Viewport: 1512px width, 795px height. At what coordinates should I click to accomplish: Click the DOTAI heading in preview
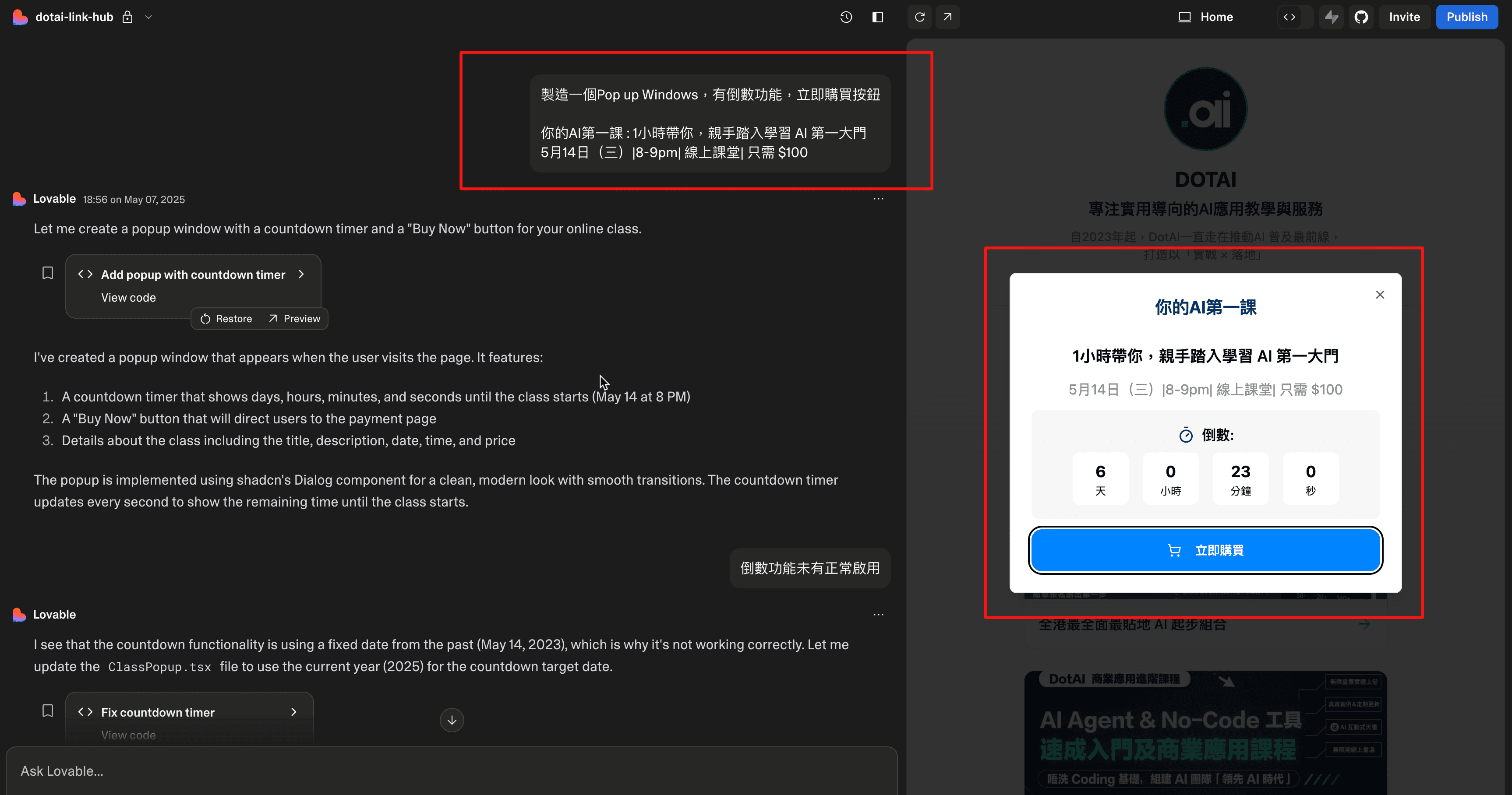(x=1205, y=179)
